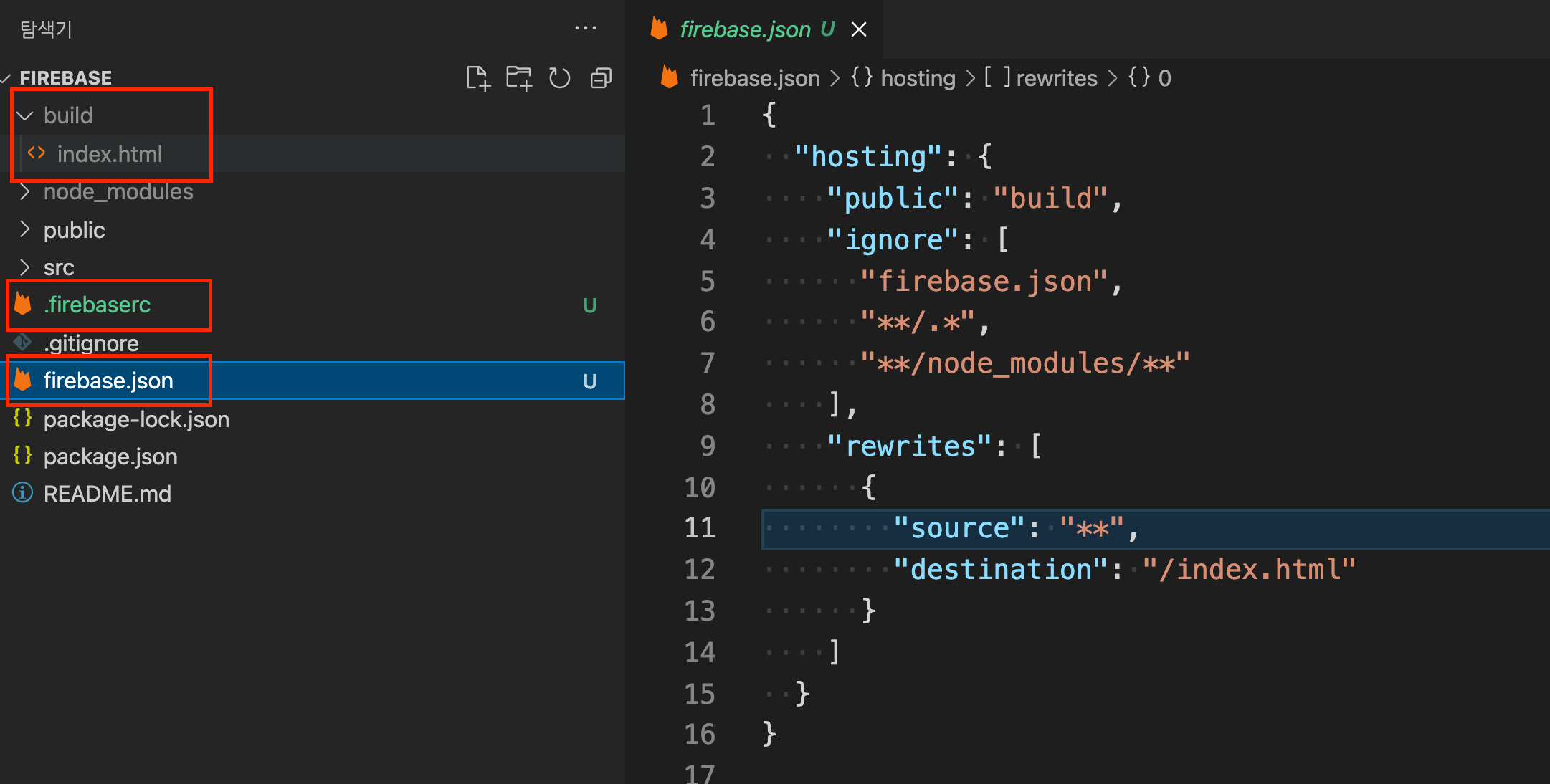Click the git icon beside .gitignore
Viewport: 1550px width, 784px height.
(x=22, y=343)
